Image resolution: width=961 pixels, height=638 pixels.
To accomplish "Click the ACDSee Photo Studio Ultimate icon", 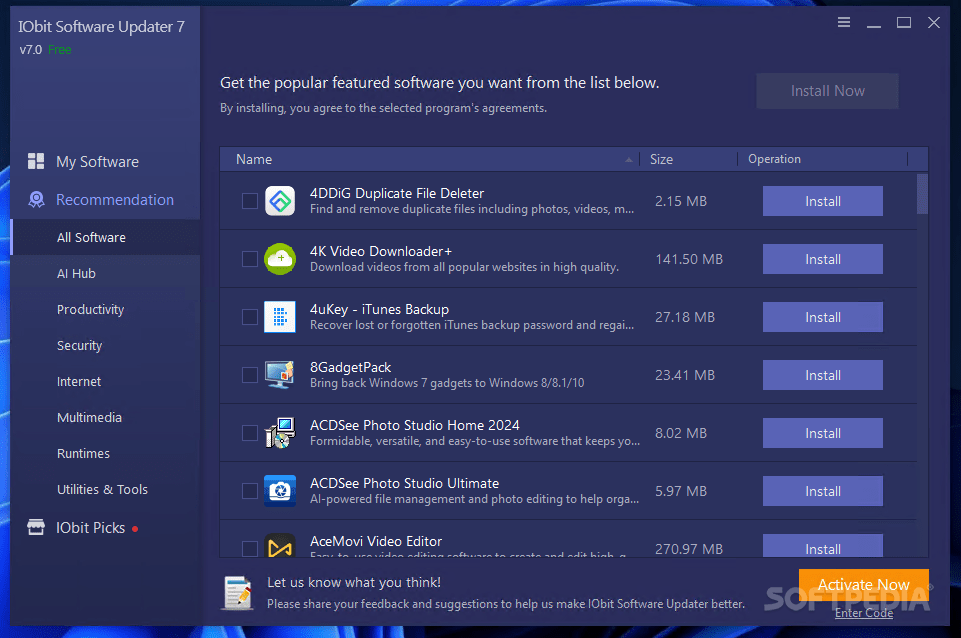I will (279, 490).
